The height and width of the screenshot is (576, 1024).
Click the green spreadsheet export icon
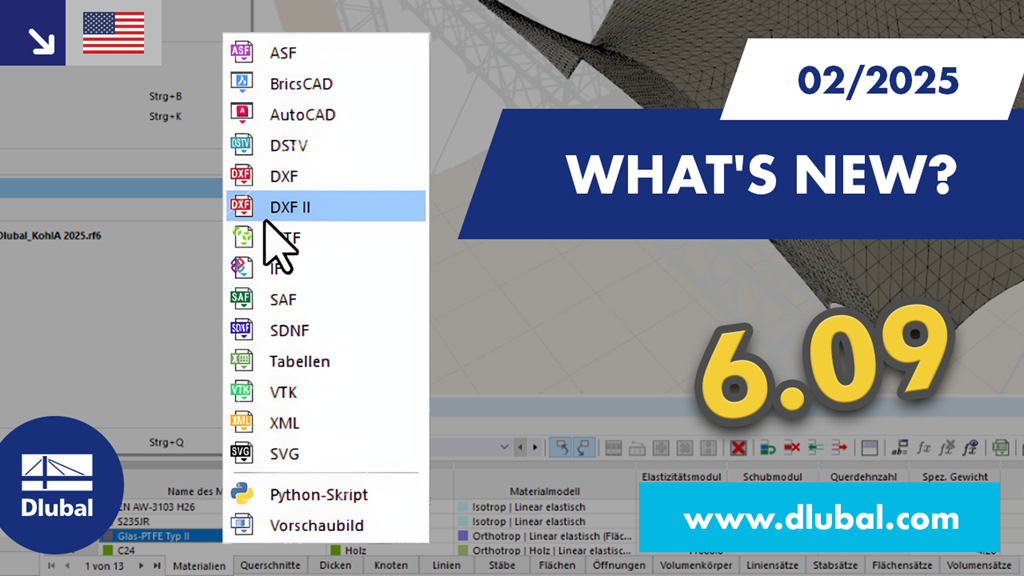tap(1000, 447)
